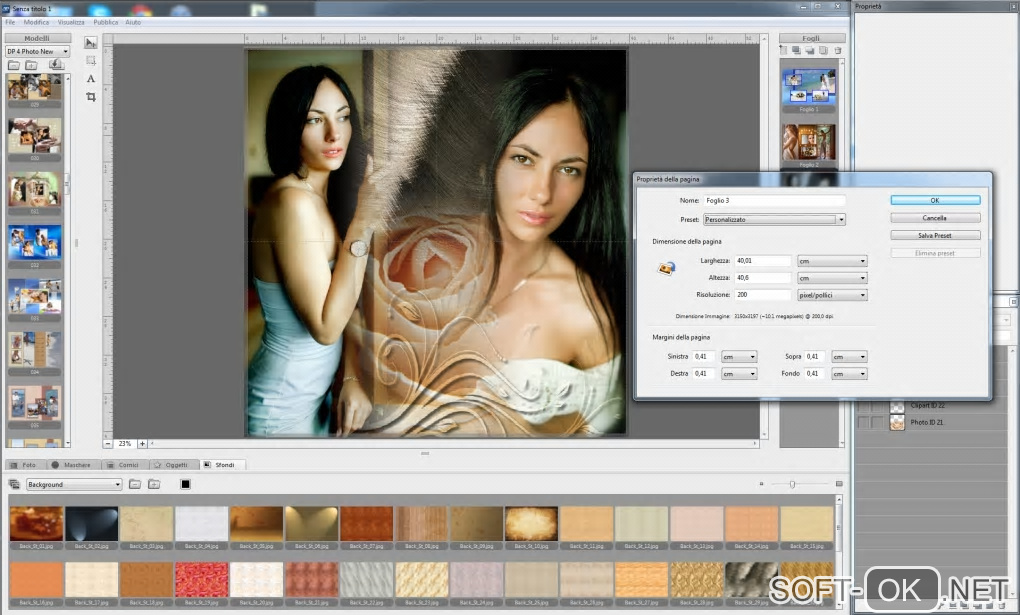Click large thumbnail size icon
Viewport: 1020px width, 615px height.
tap(839, 484)
